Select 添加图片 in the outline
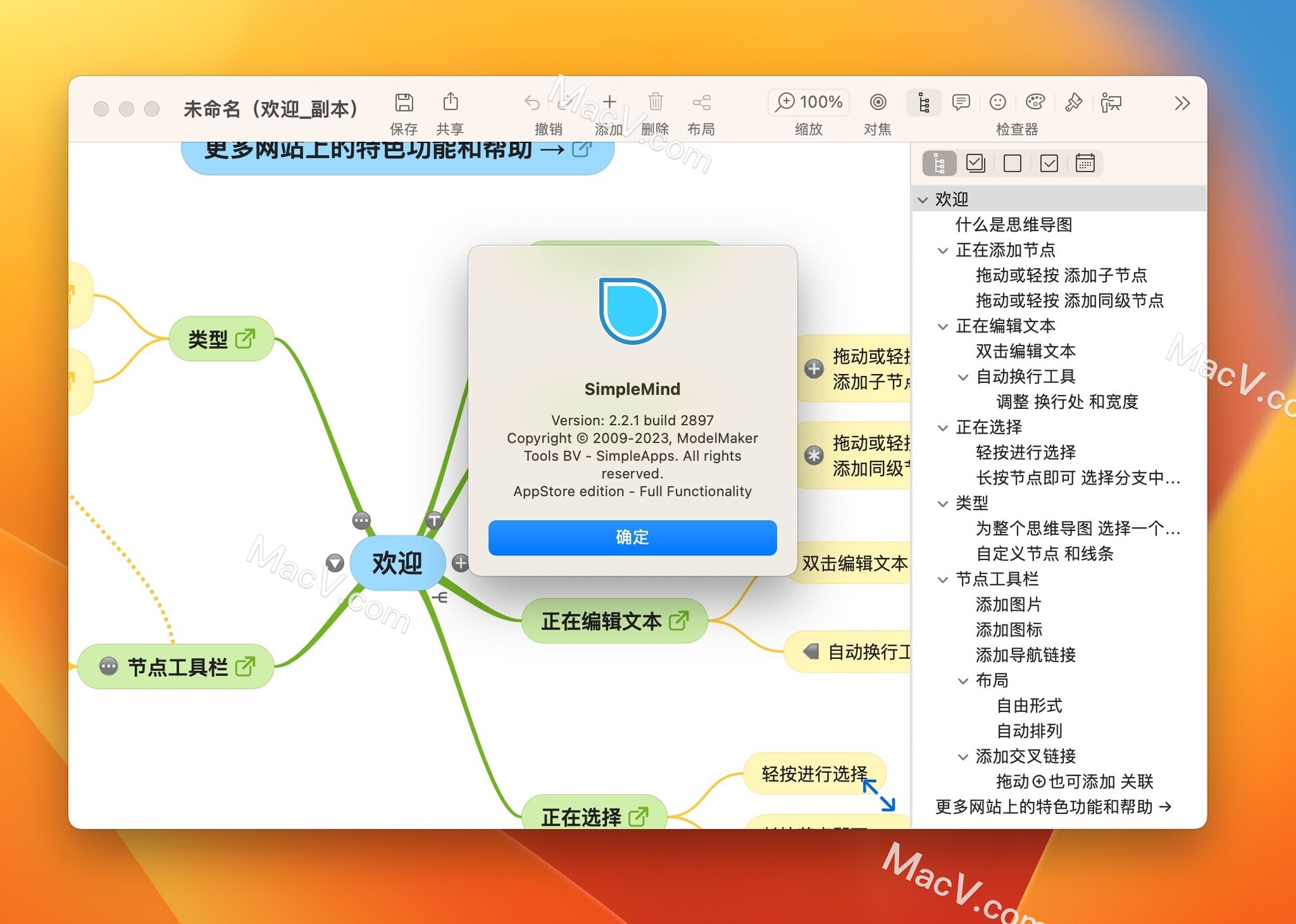Viewport: 1296px width, 924px height. [1008, 605]
